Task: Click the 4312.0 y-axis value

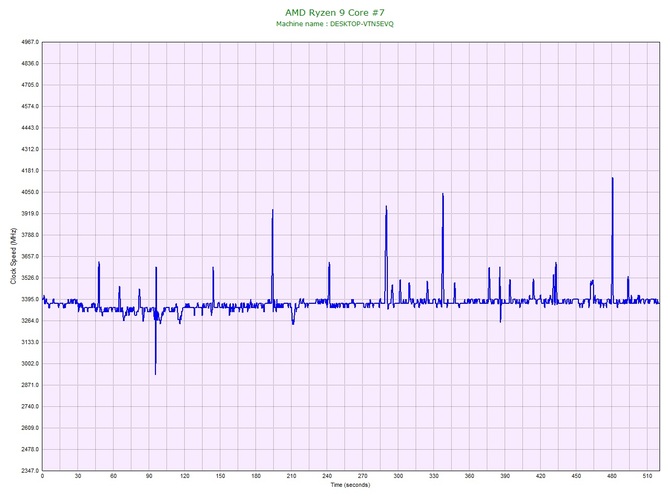Action: [30, 150]
